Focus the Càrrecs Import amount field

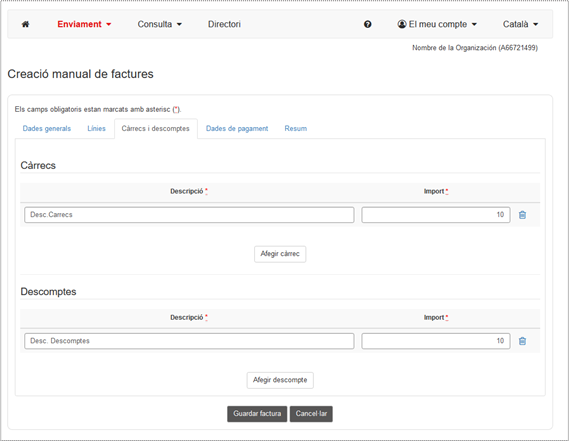[435, 215]
